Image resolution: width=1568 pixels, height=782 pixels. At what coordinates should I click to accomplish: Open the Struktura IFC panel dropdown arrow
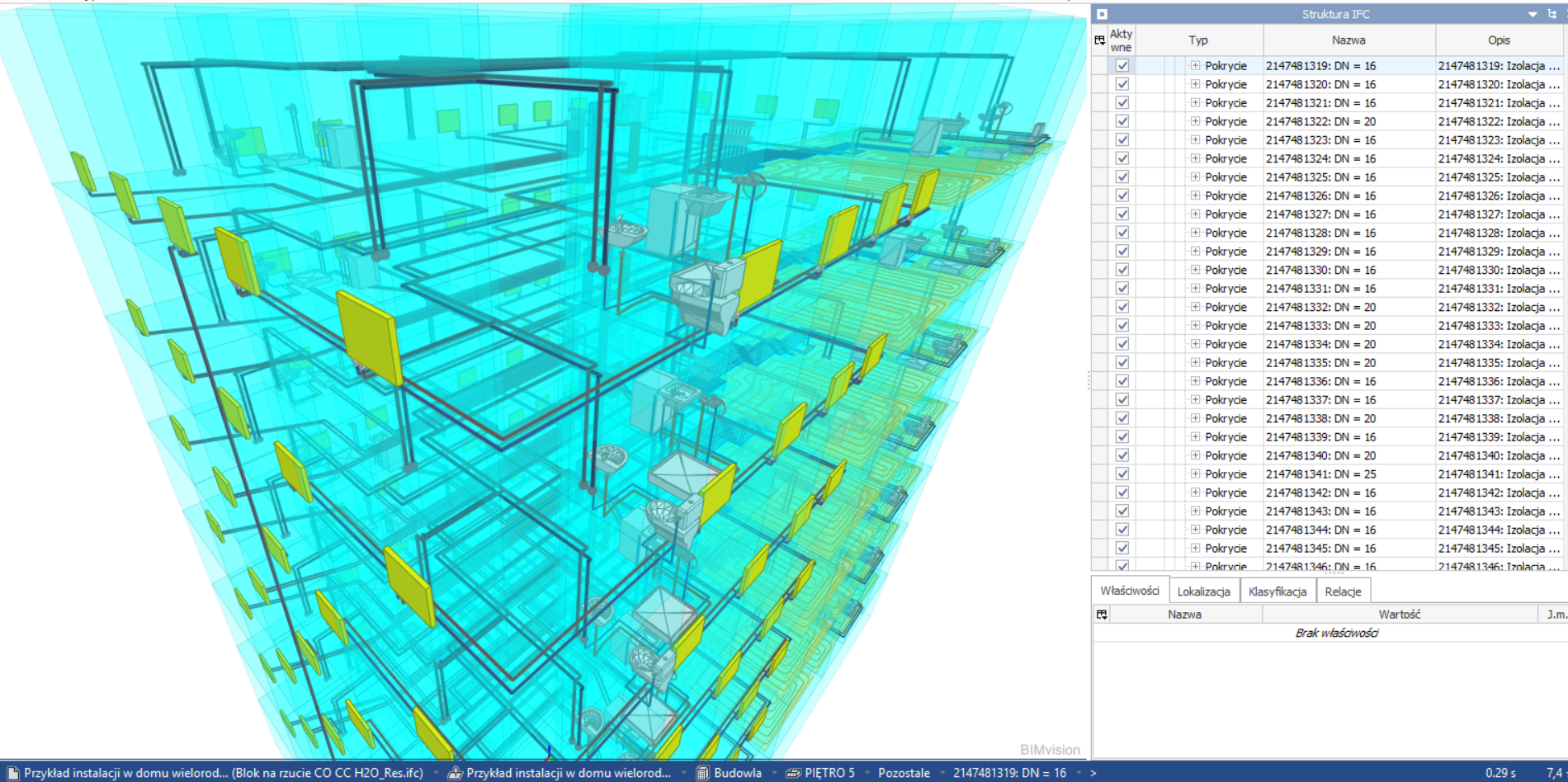(1533, 14)
